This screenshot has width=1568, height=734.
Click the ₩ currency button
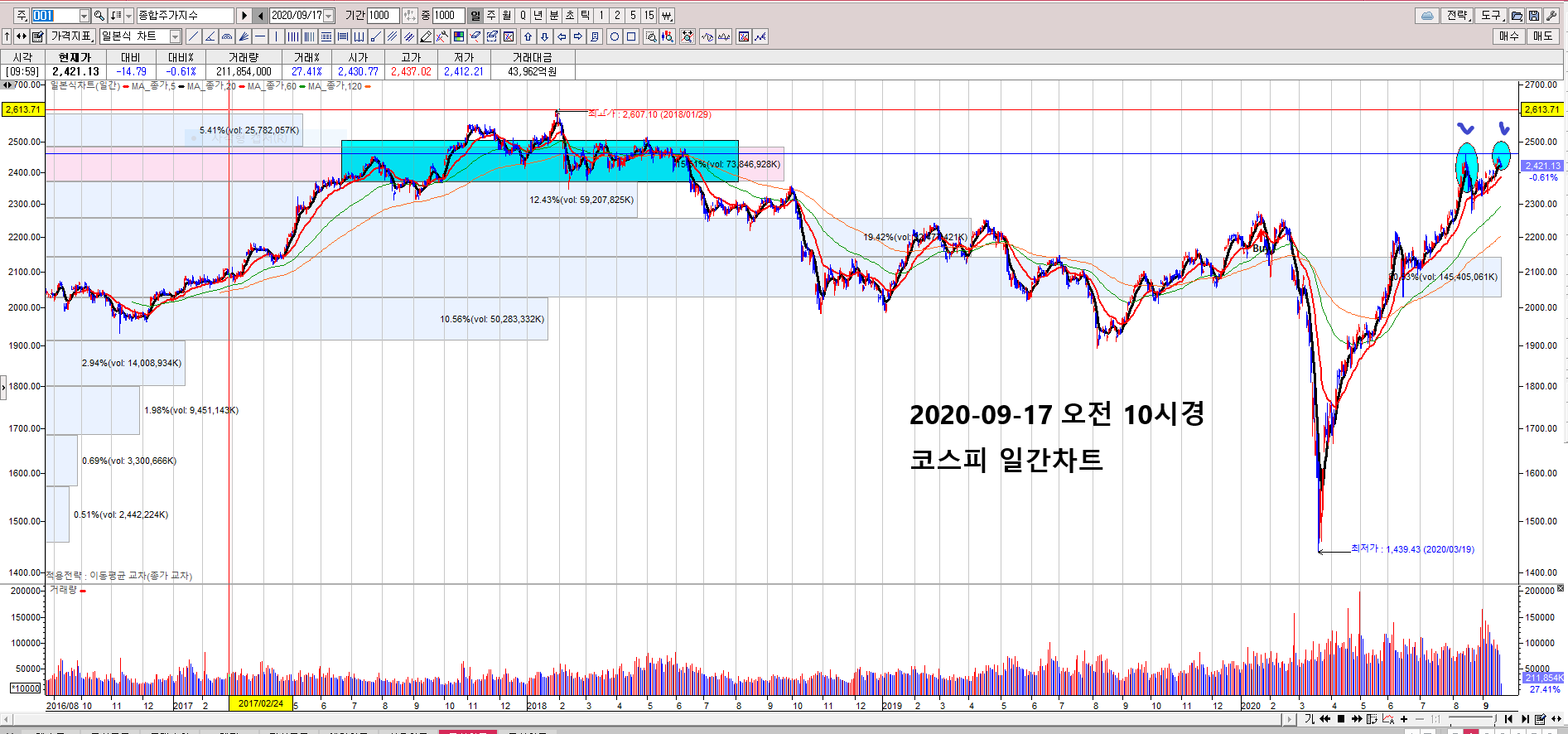(x=666, y=16)
